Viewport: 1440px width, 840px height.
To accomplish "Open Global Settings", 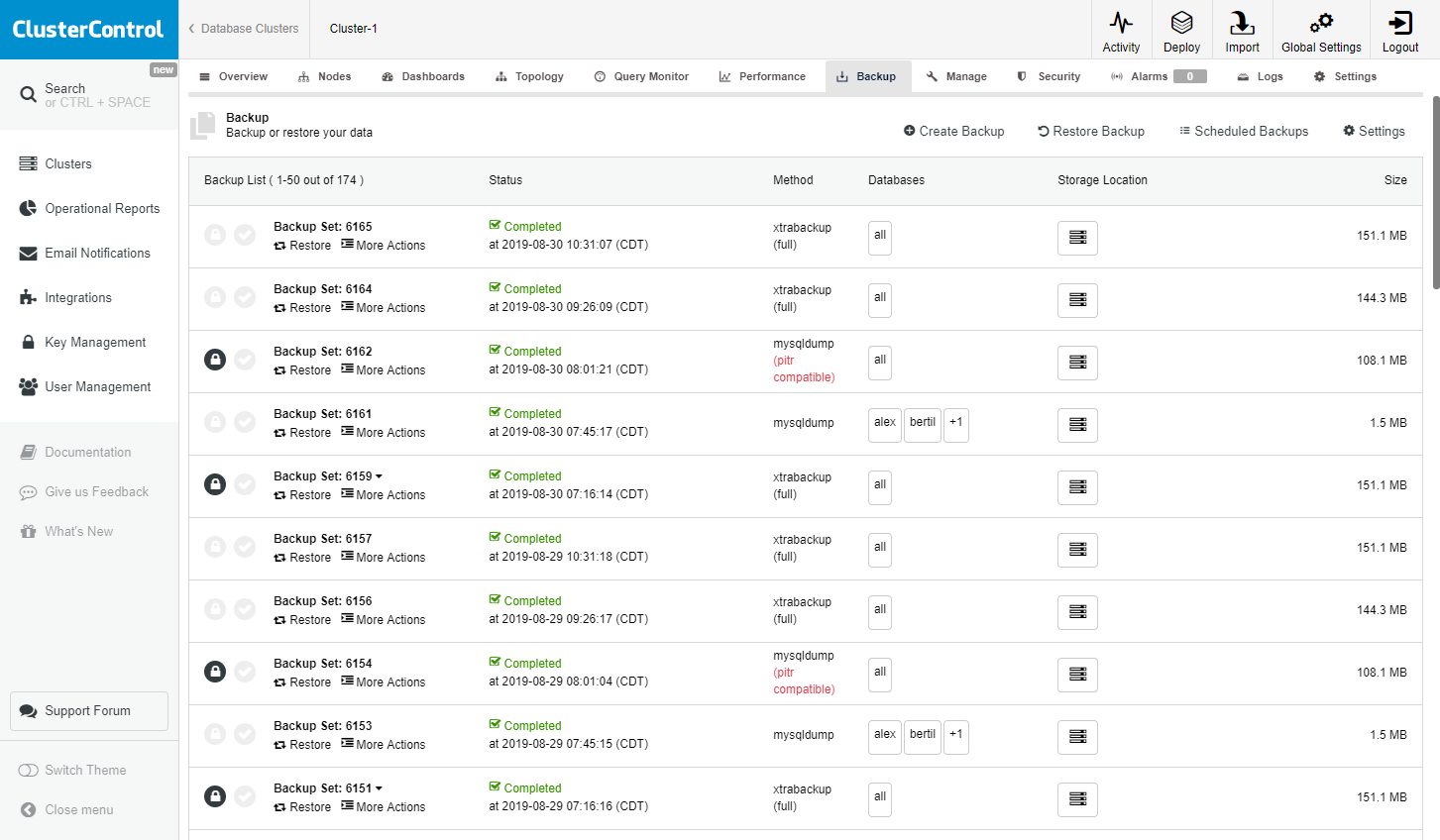I will click(x=1321, y=30).
